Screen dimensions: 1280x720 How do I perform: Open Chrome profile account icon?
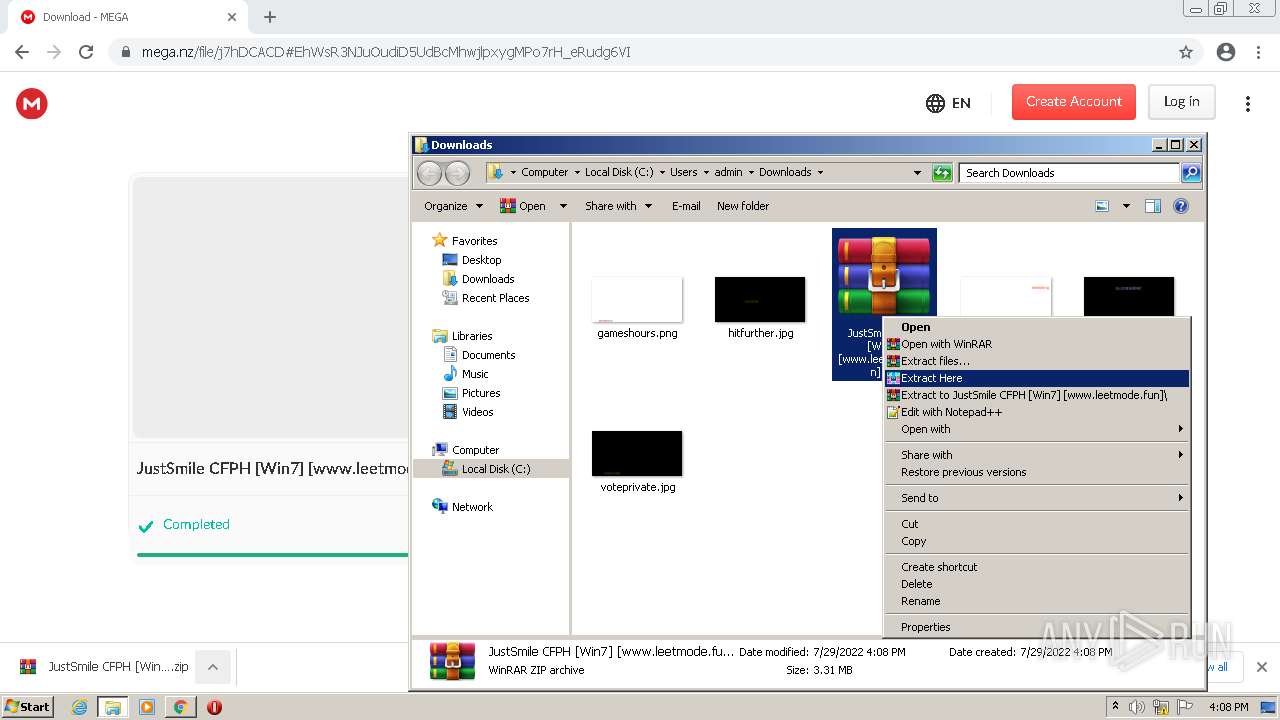(x=1226, y=52)
